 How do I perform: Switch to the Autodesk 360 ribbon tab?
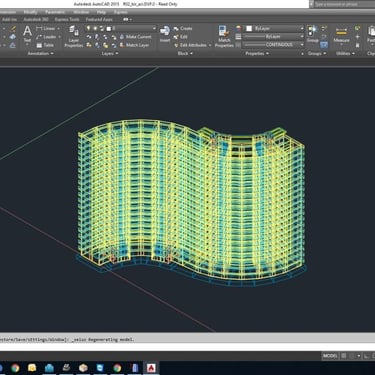(36, 20)
